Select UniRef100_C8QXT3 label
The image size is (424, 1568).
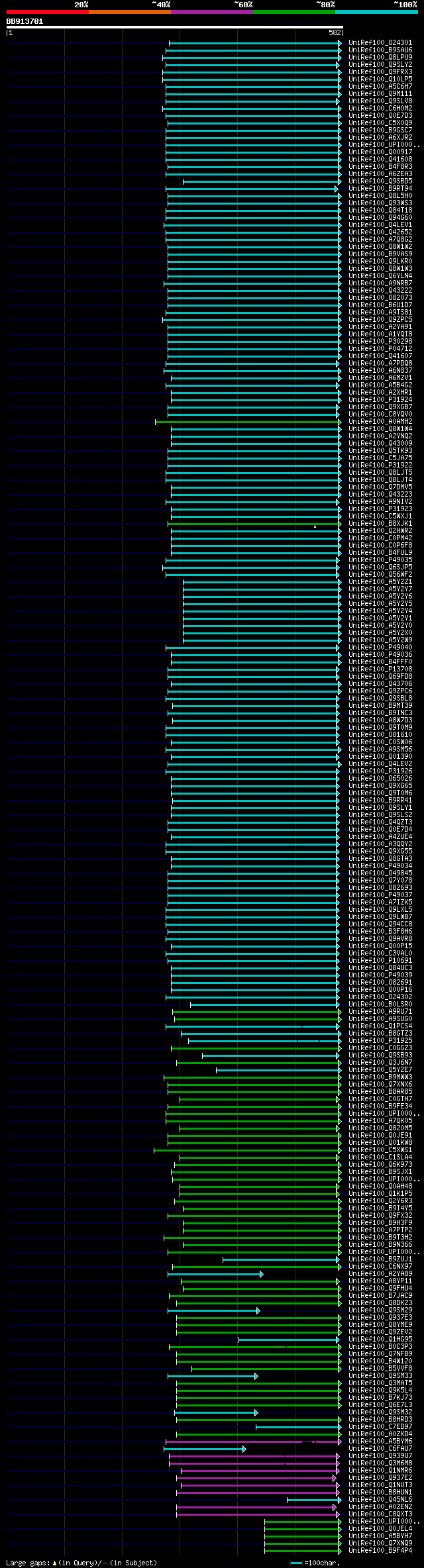(x=380, y=1514)
